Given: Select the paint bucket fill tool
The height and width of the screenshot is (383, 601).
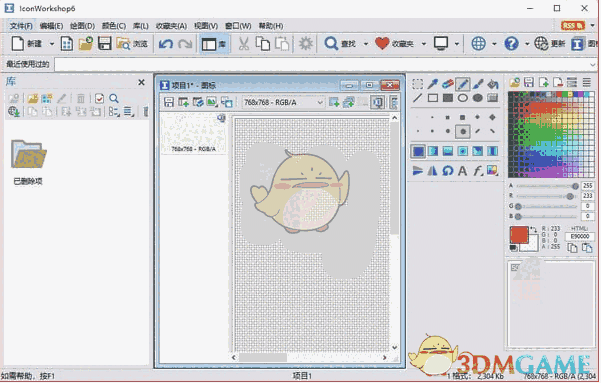Looking at the screenshot, I should point(493,83).
